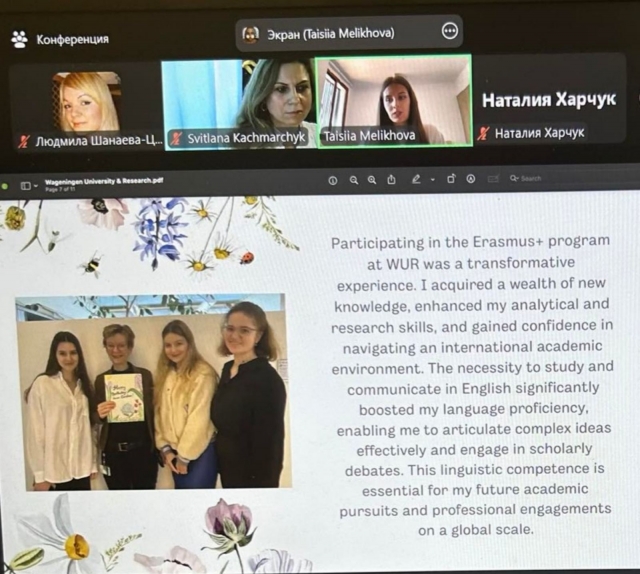Click the Share icon in the PDF toolbar
The height and width of the screenshot is (574, 640).
pyautogui.click(x=390, y=180)
